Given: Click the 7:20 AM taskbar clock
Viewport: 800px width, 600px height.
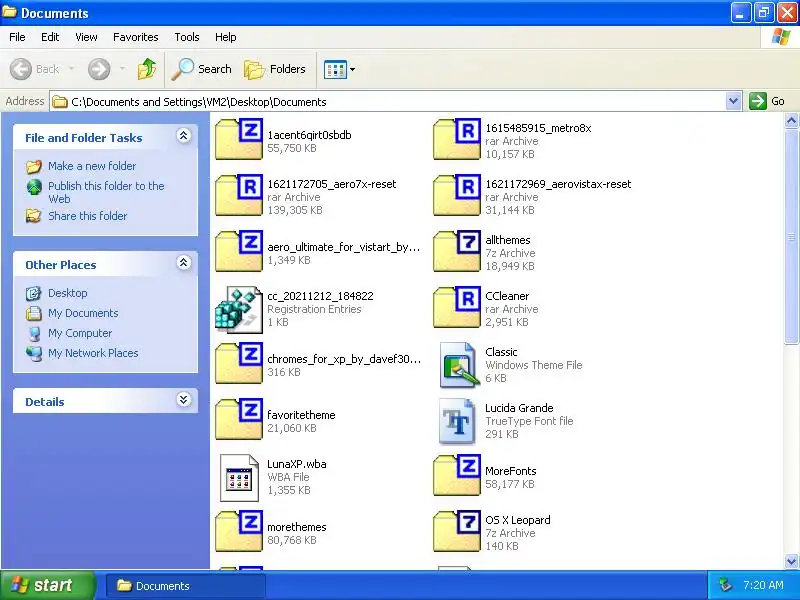Looking at the screenshot, I should pyautogui.click(x=763, y=585).
